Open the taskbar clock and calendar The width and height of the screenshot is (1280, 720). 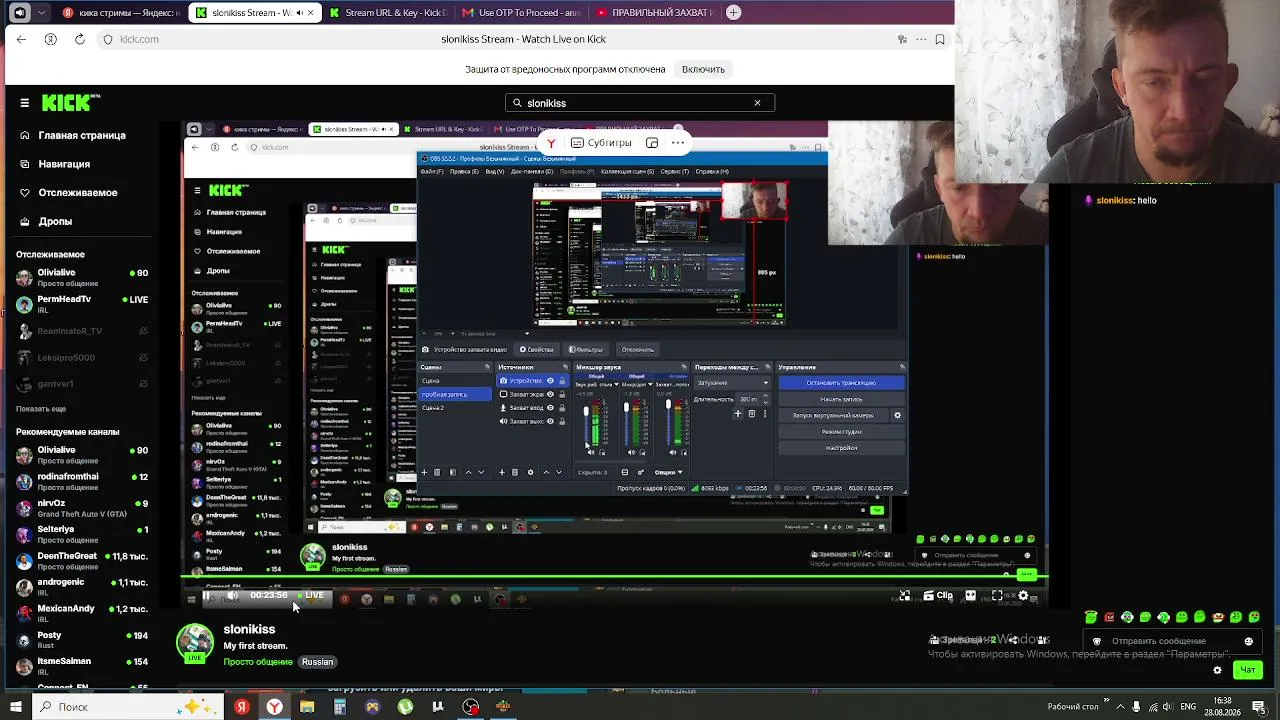(x=1224, y=707)
